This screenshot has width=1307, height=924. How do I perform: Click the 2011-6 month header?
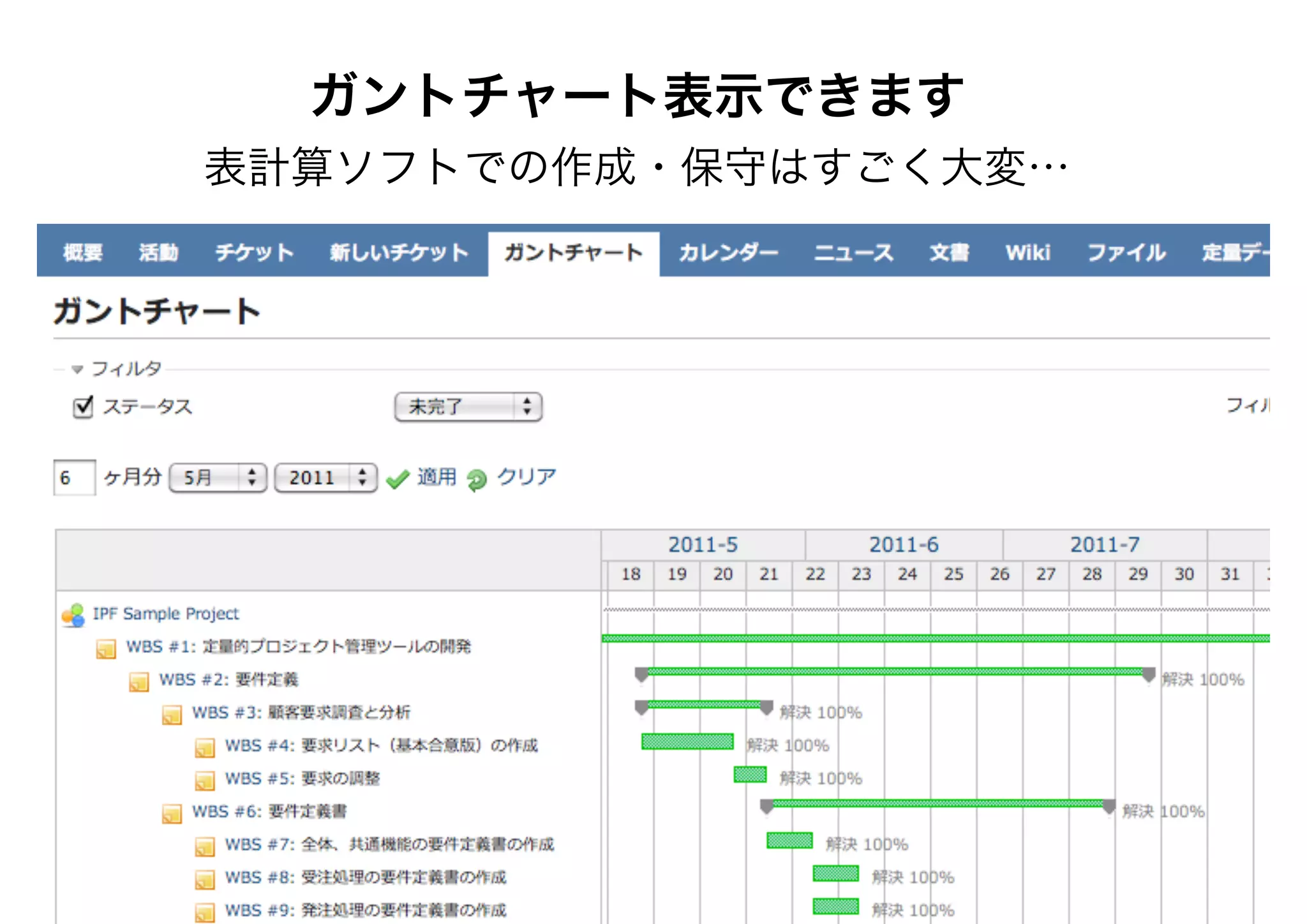click(x=904, y=545)
